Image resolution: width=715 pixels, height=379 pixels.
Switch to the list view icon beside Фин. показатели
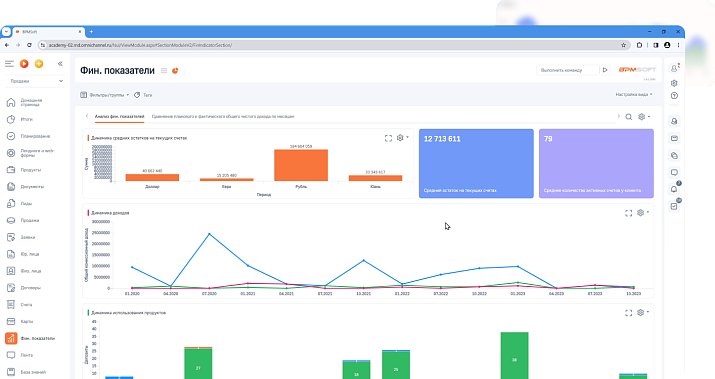pos(164,71)
